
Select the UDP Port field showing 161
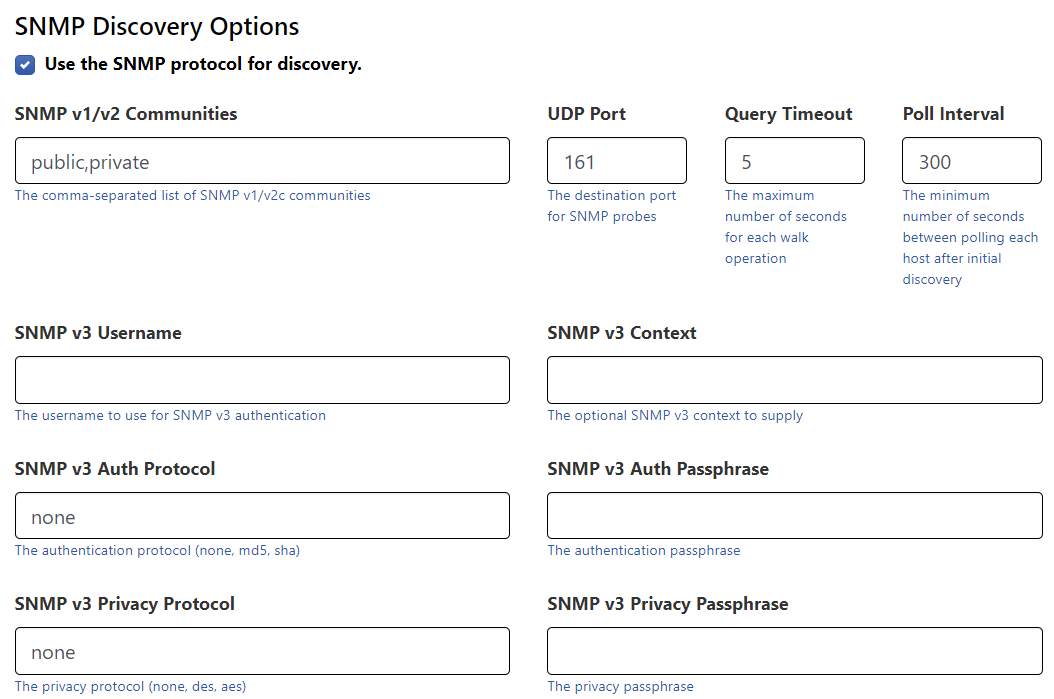[x=616, y=160]
